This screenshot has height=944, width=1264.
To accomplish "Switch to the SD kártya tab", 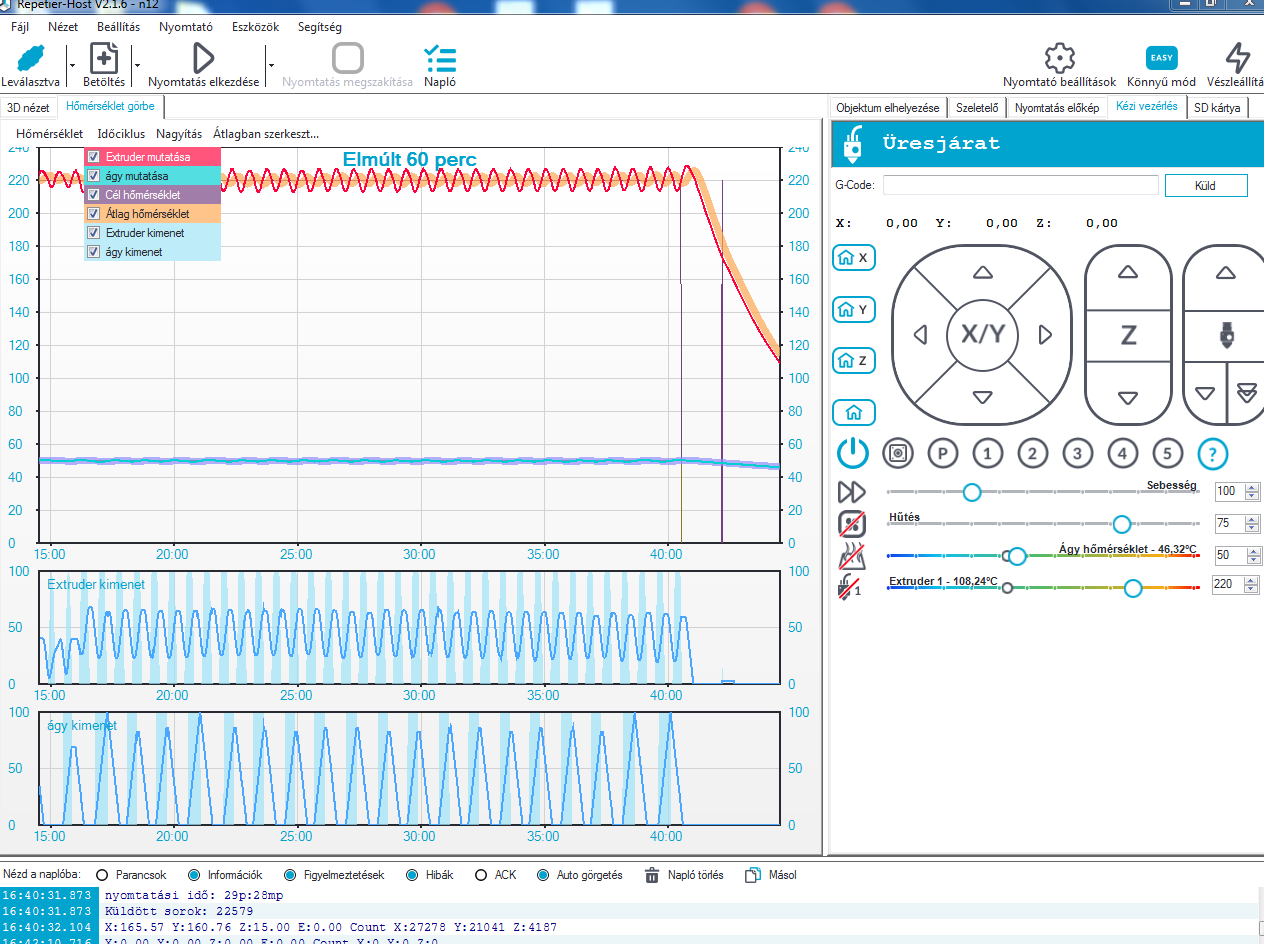I will pos(1217,108).
